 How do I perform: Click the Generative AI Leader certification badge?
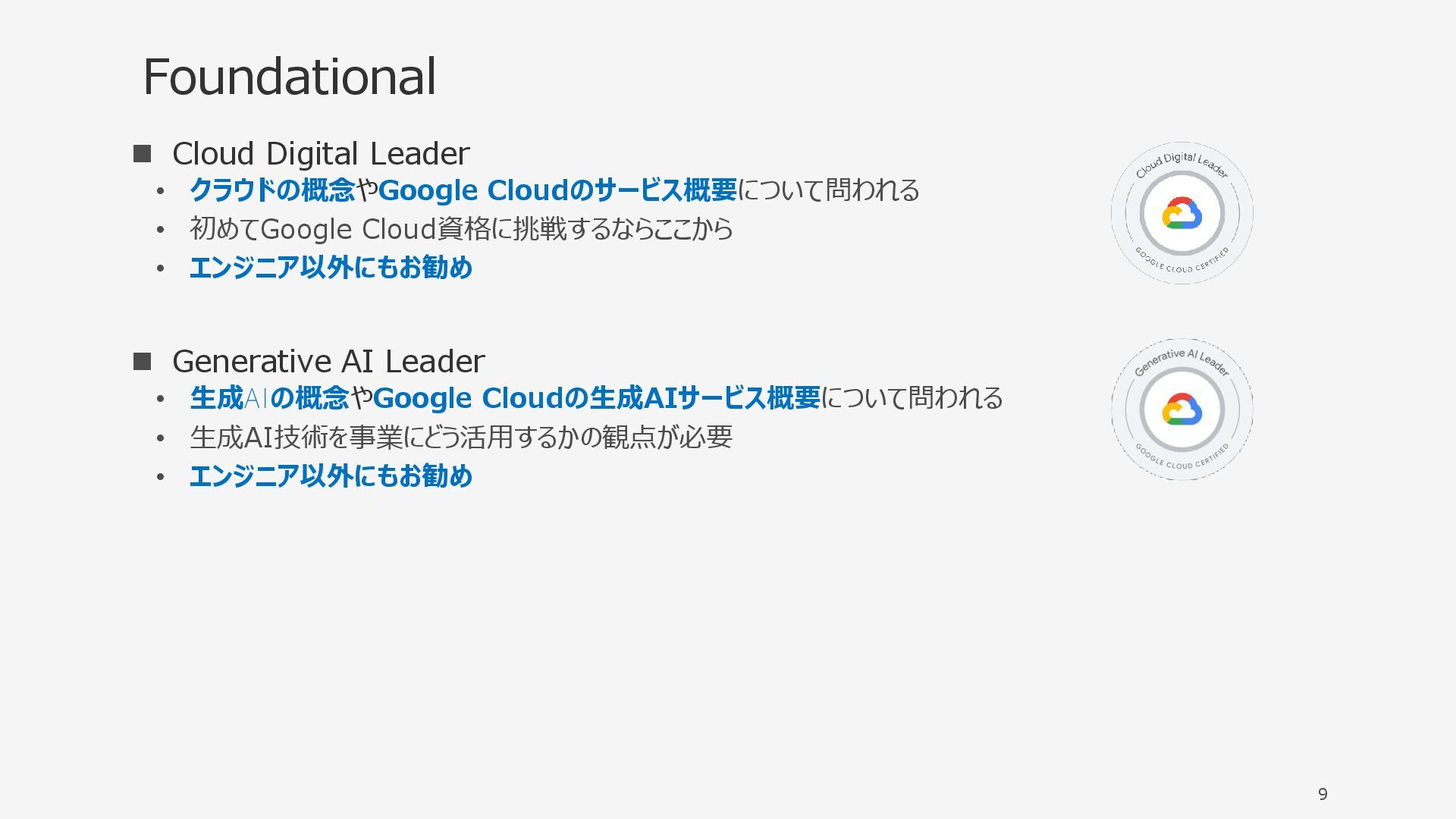click(1181, 409)
